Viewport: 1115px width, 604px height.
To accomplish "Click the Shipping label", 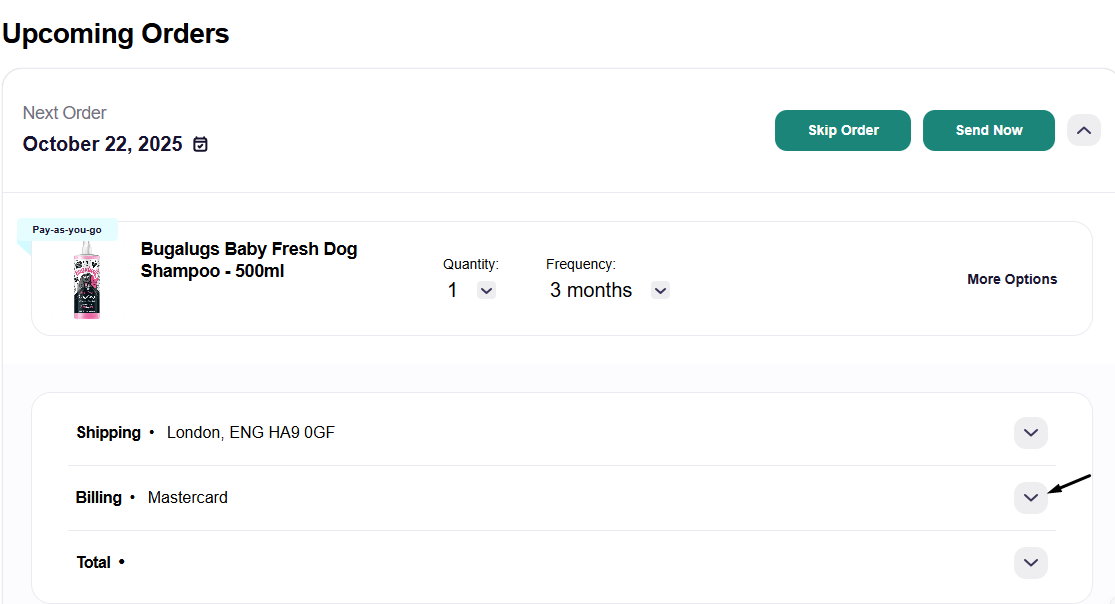I will click(109, 433).
